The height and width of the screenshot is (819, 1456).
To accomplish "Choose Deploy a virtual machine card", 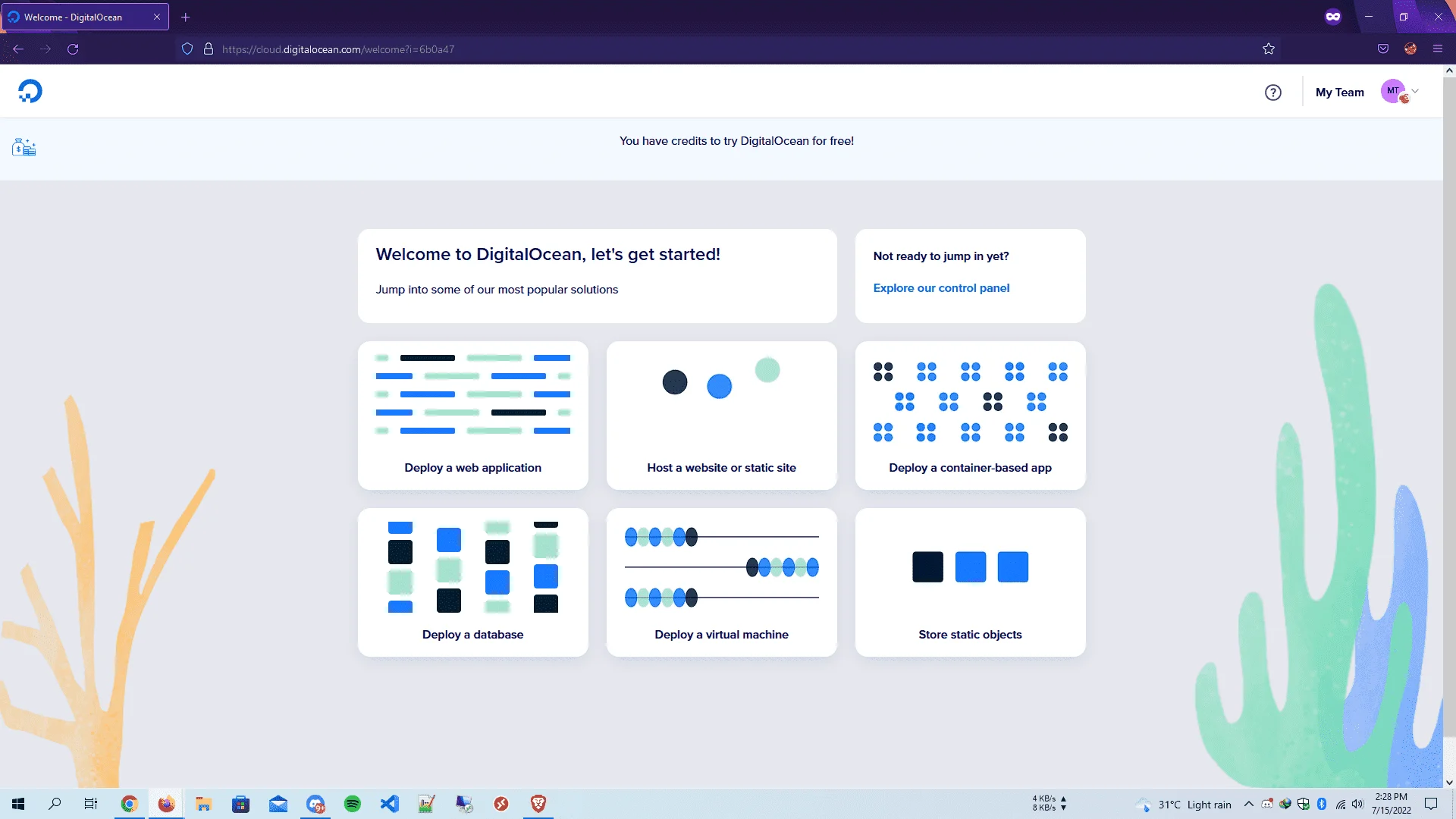I will 722,582.
